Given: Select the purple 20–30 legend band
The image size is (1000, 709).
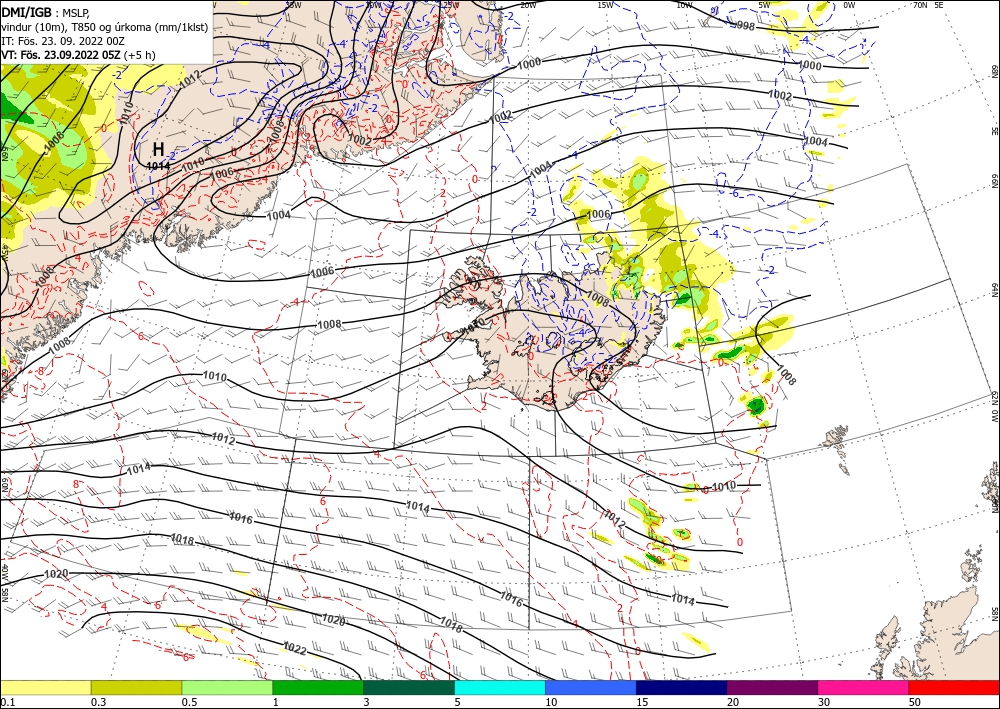Looking at the screenshot, I should pyautogui.click(x=772, y=687).
